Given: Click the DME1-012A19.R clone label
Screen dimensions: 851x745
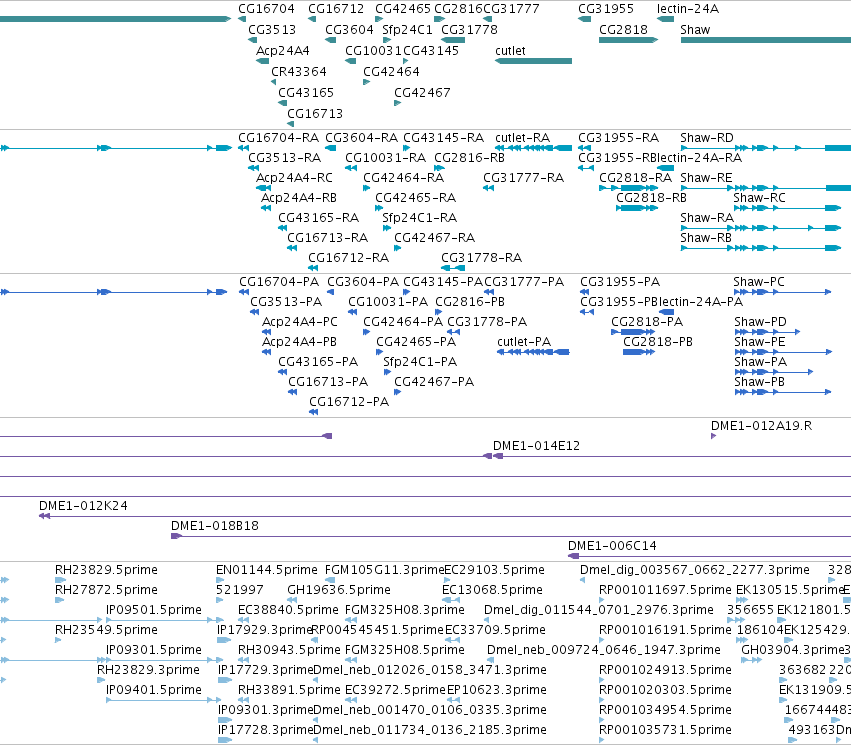Looking at the screenshot, I should 761,426.
